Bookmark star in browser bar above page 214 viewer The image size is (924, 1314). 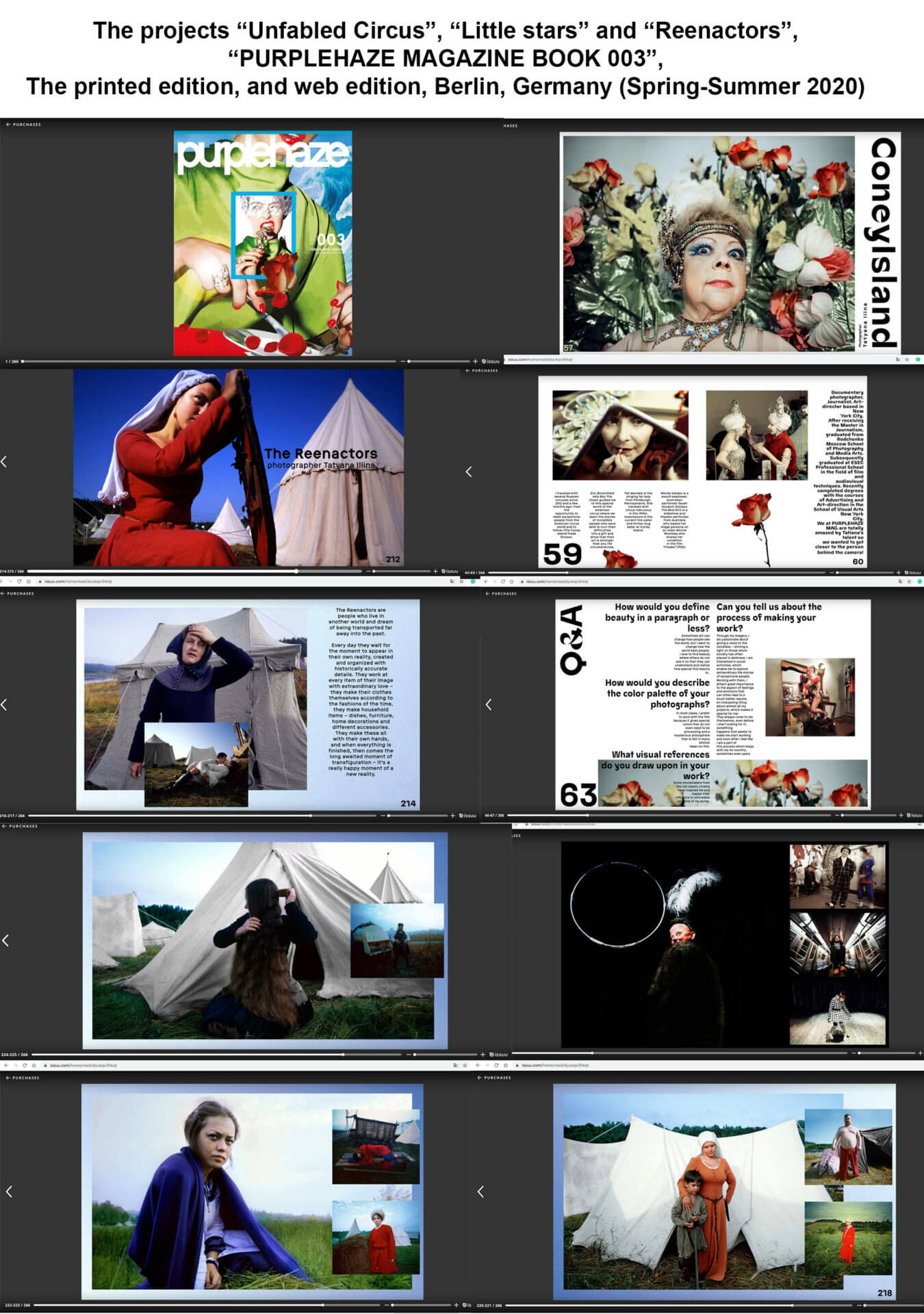click(x=461, y=581)
